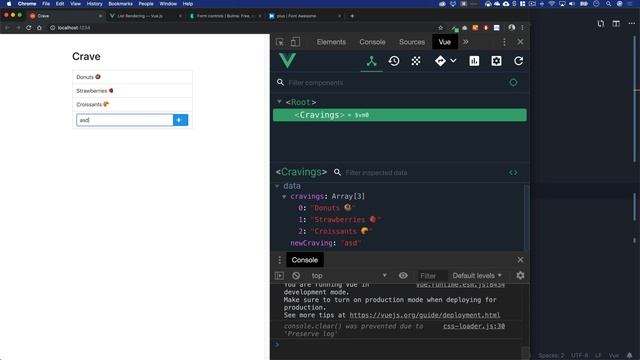Image resolution: width=640 pixels, height=360 pixels.
Task: Activate the select component target icon
Action: (x=513, y=82)
